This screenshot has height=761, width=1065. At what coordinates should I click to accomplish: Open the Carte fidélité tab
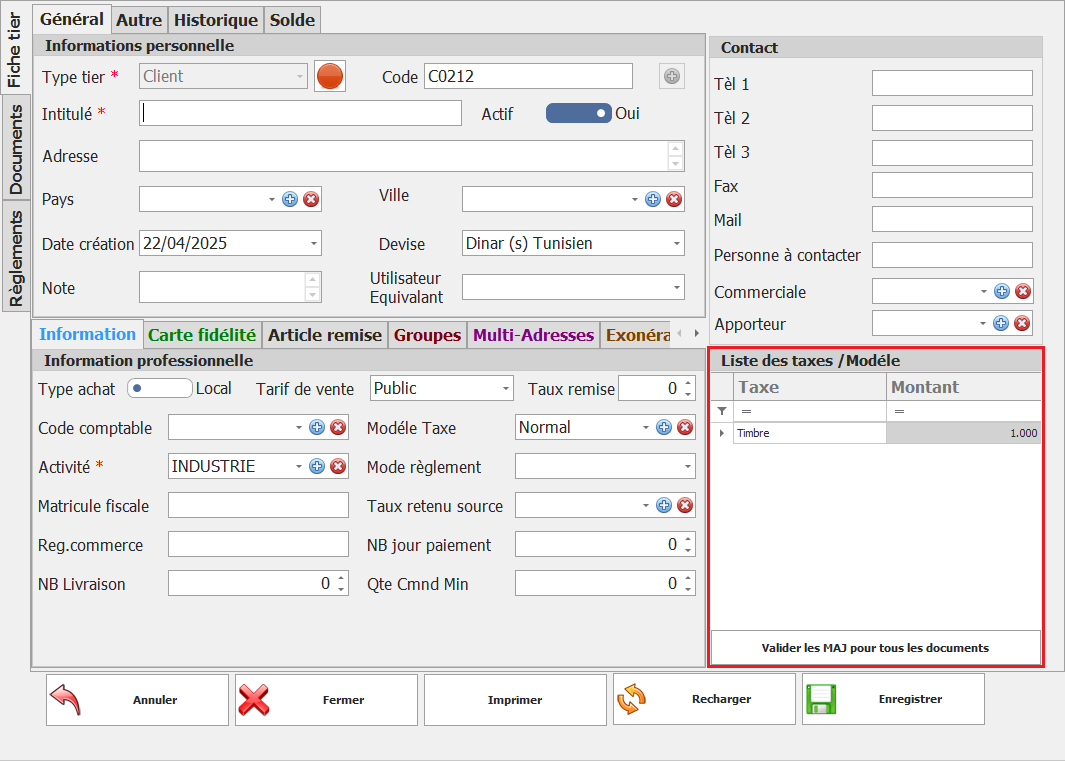(202, 335)
